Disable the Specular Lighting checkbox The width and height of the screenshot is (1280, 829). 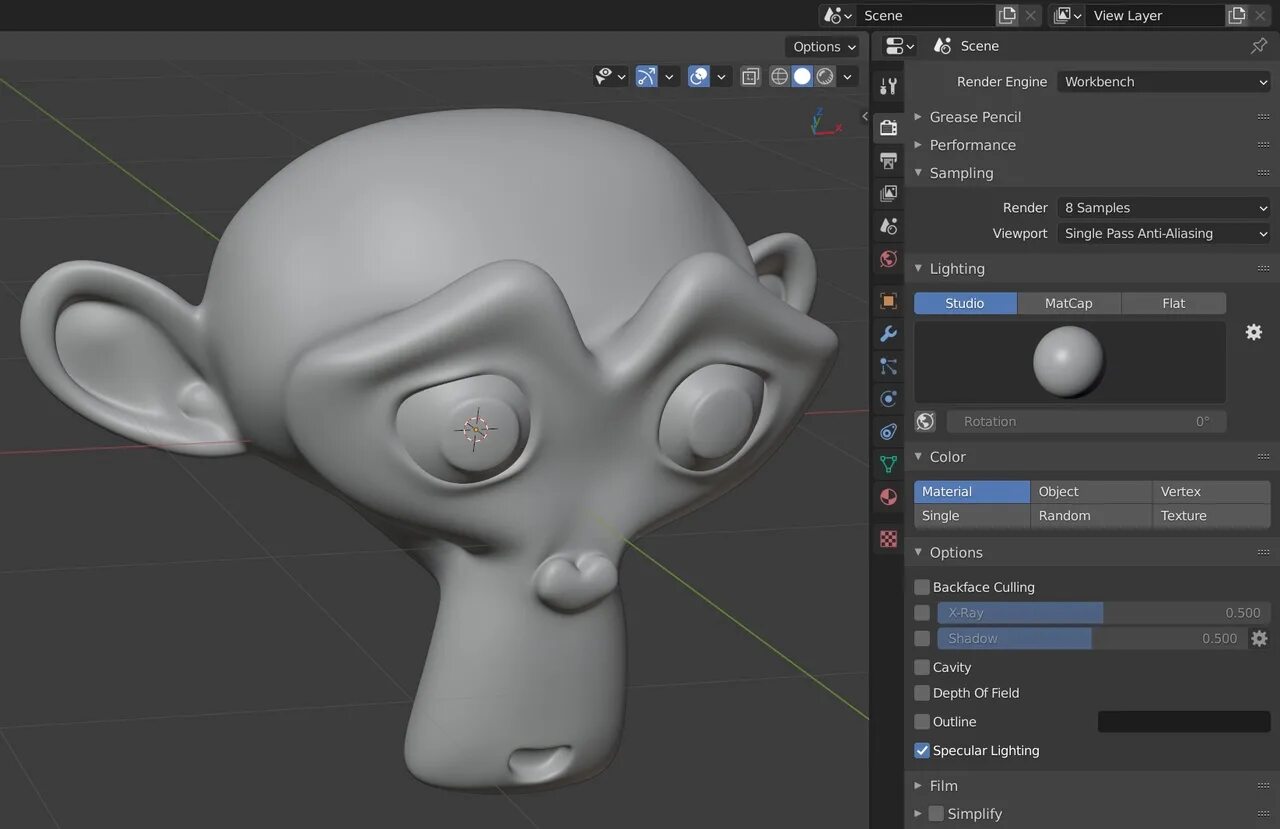click(922, 750)
